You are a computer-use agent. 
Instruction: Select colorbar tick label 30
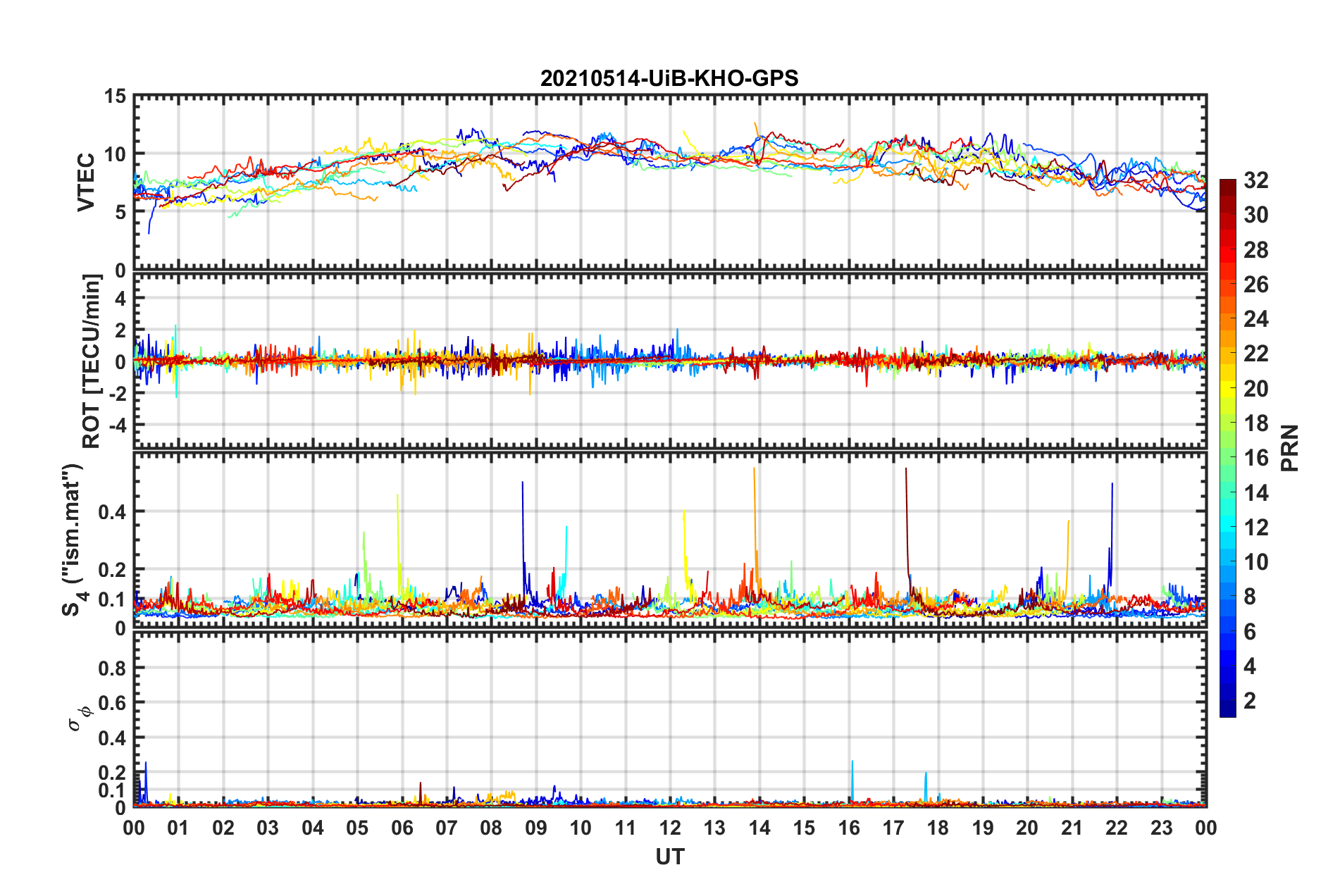[x=1256, y=215]
